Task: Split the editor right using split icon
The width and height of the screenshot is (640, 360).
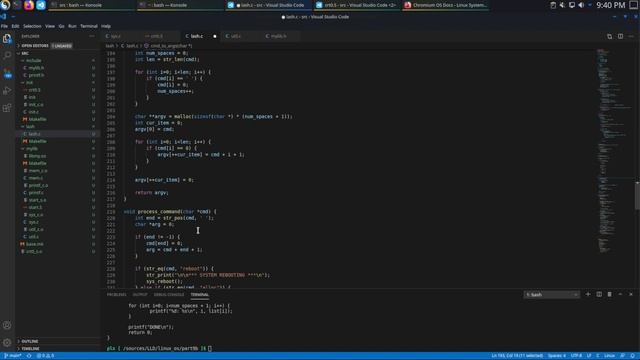Action: click(x=620, y=36)
